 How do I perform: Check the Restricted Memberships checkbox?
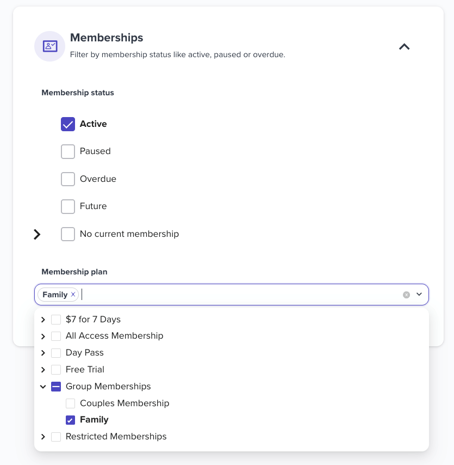56,437
